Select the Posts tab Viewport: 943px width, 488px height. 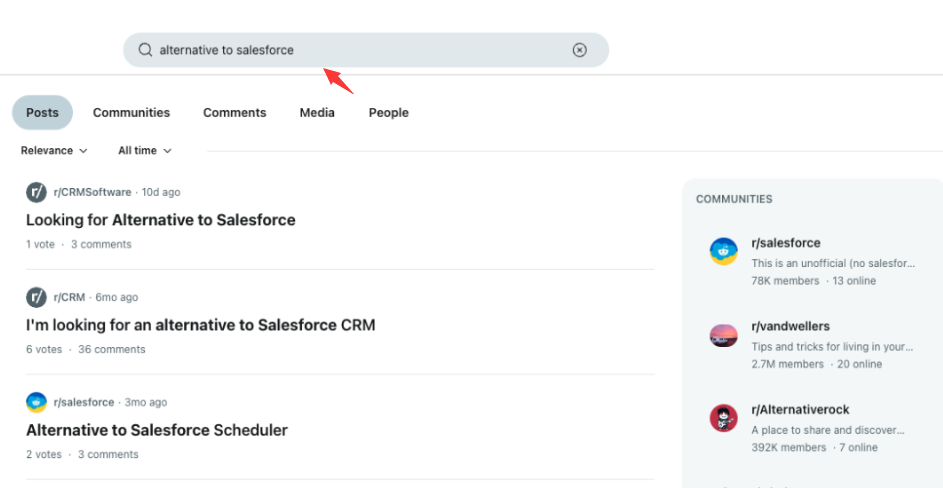click(x=42, y=113)
